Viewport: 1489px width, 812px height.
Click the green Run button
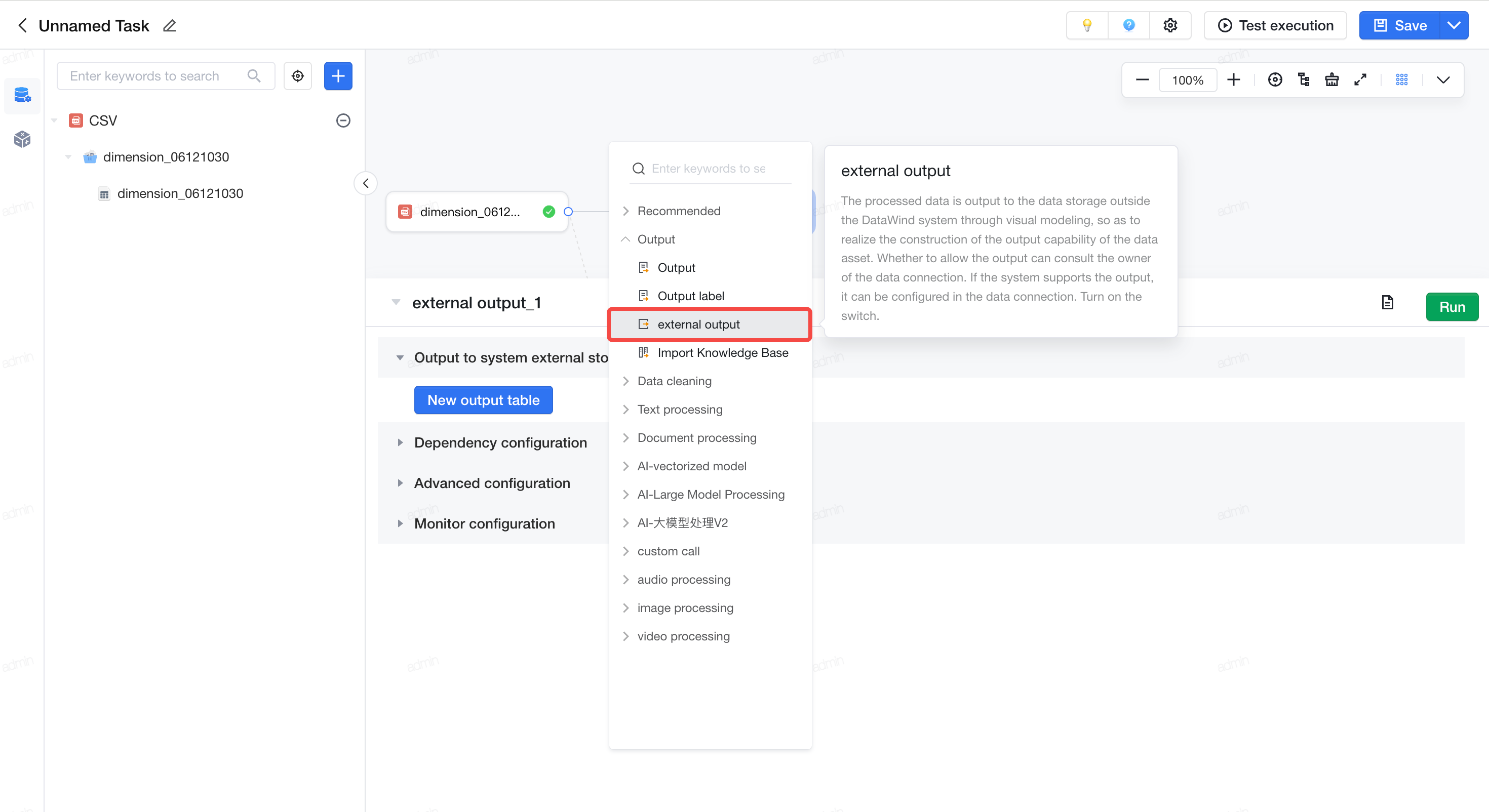point(1452,307)
